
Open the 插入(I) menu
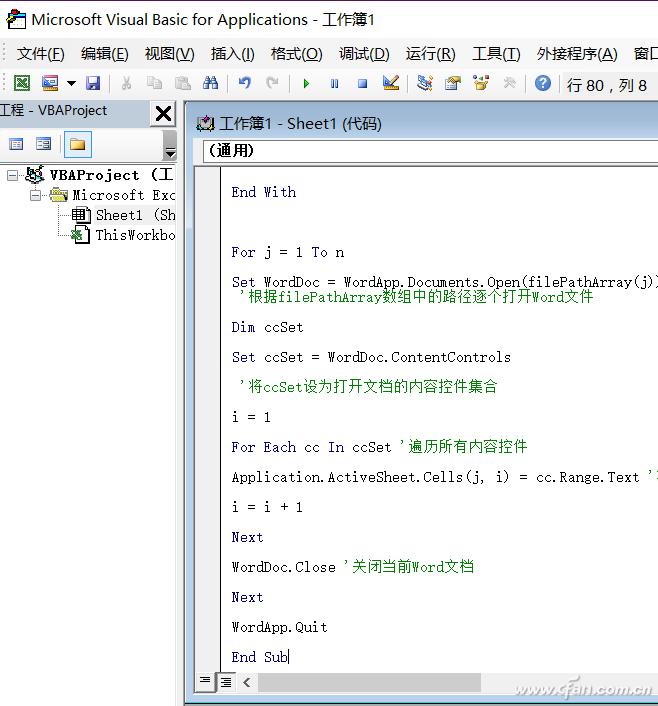(x=232, y=54)
